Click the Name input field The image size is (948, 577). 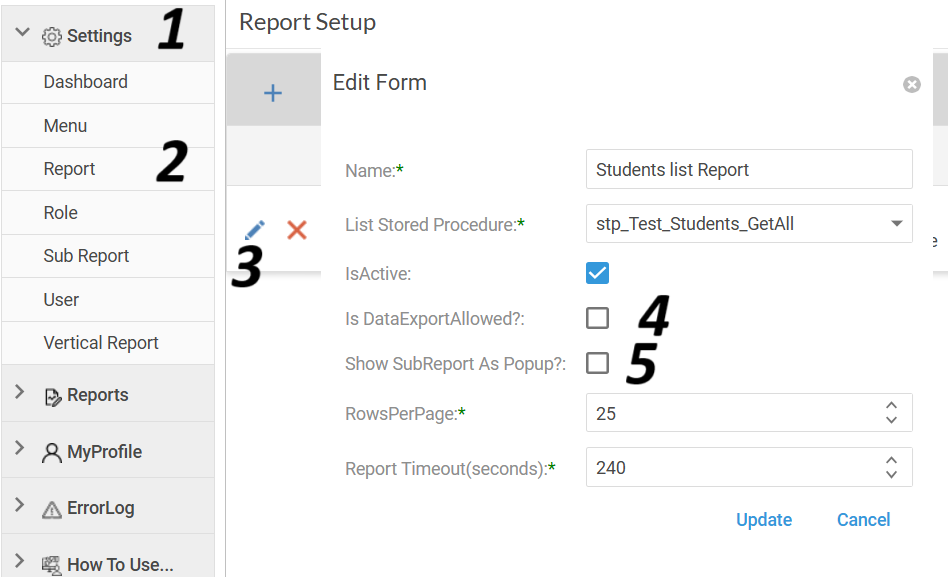(x=749, y=169)
